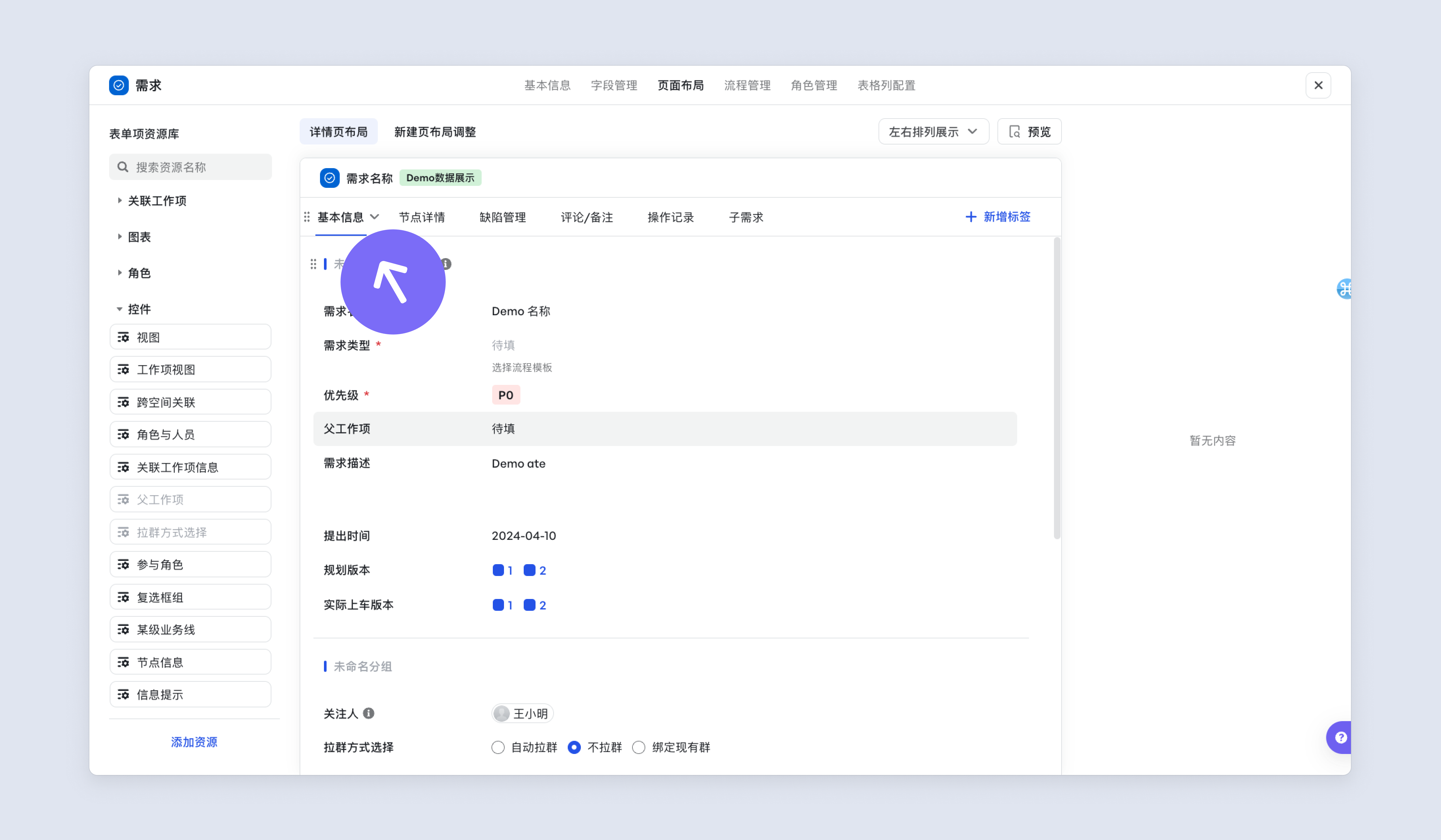Click the 未命名分组 second group title
Image resolution: width=1441 pixels, height=840 pixels.
[363, 666]
